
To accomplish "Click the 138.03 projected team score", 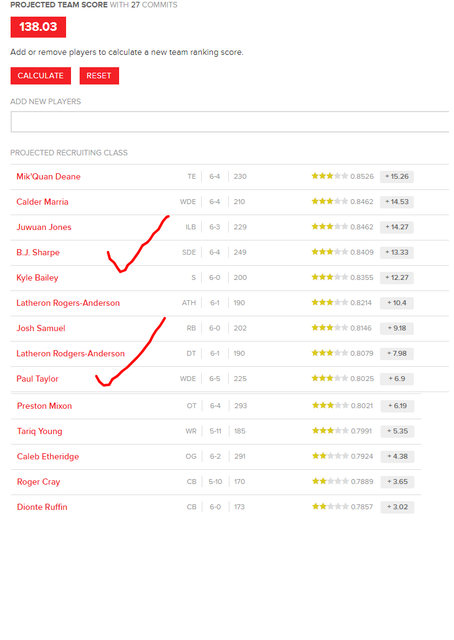I will (38, 27).
